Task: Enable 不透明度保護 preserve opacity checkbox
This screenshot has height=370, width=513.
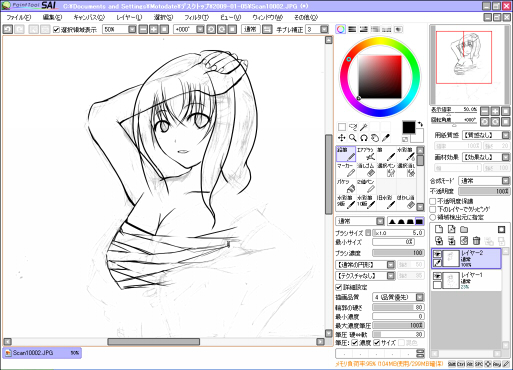Action: coord(433,201)
